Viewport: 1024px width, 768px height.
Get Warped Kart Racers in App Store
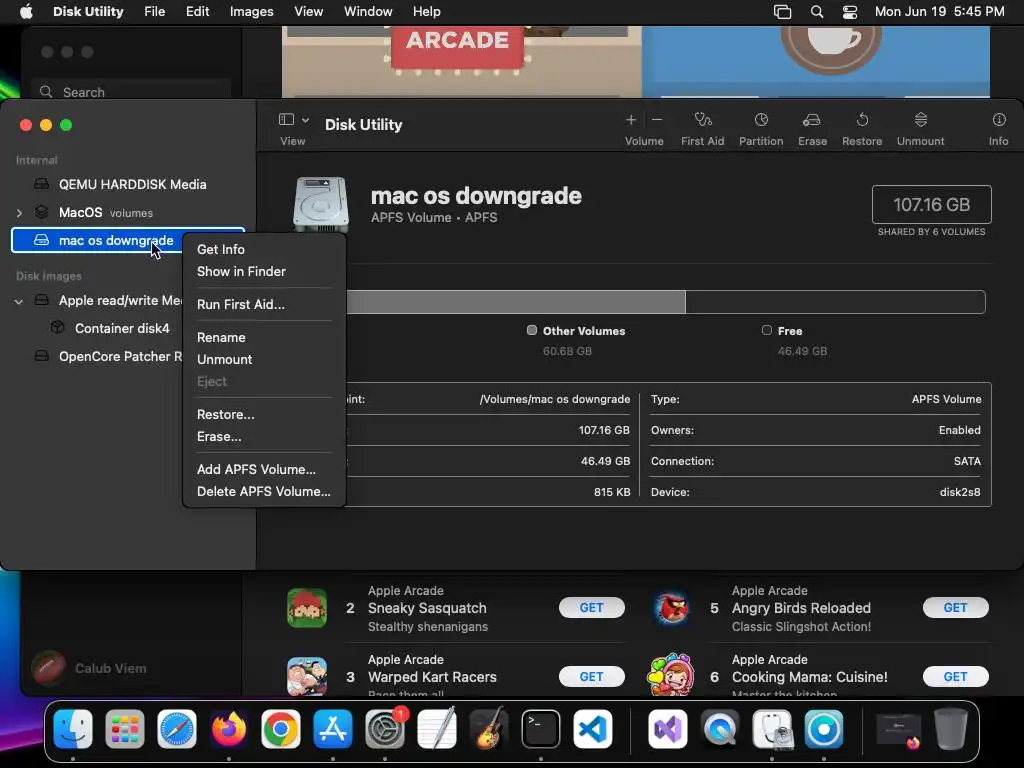coord(591,677)
